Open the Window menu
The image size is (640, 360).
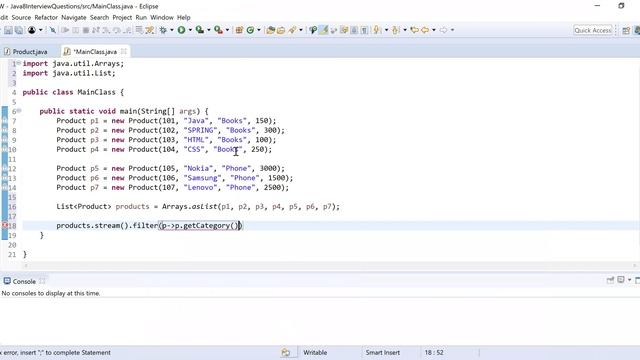[162, 18]
